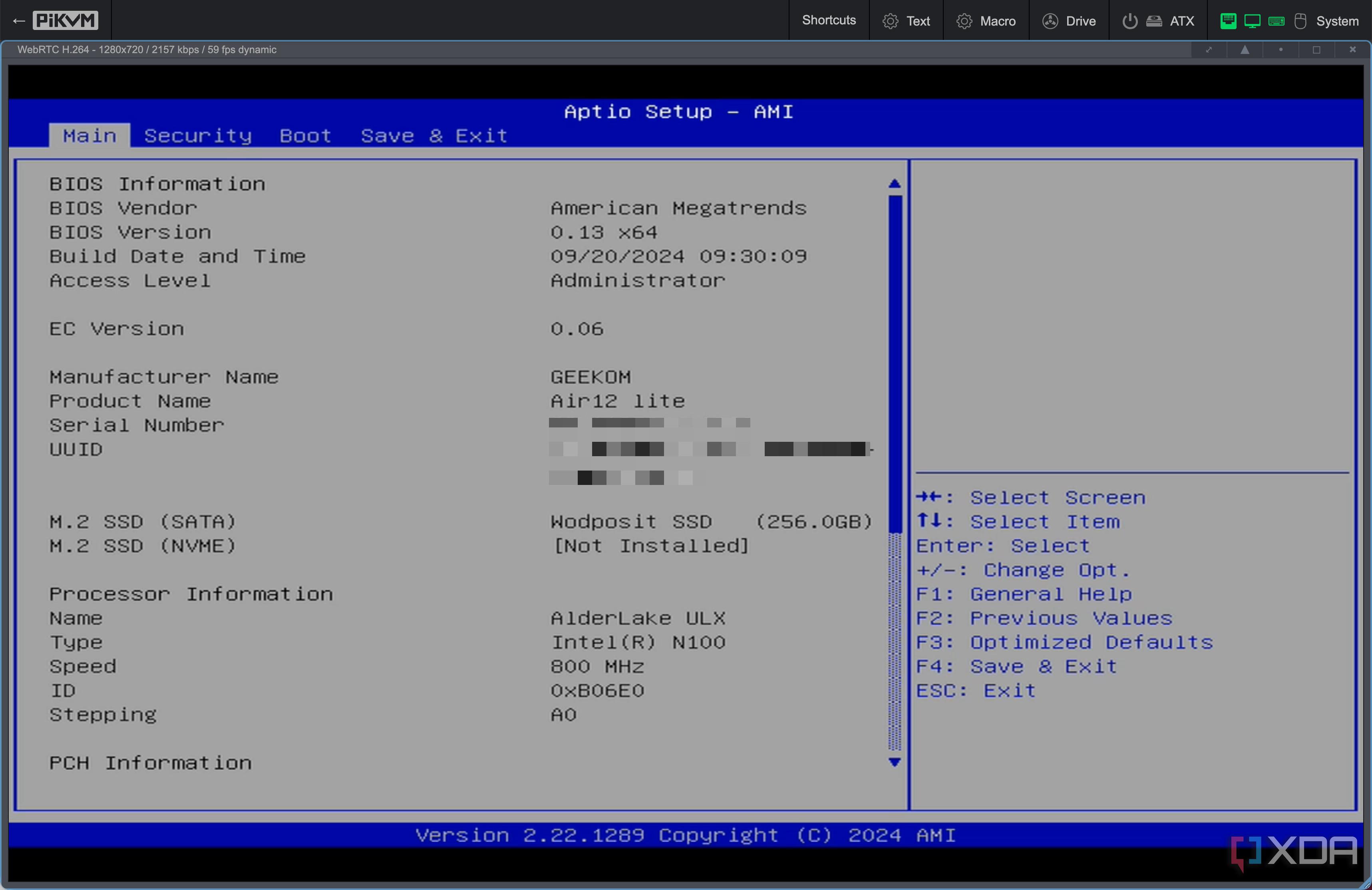Screen dimensions: 1372x890
Task: Toggle stream window full-tab expand arrows
Action: point(1209,50)
